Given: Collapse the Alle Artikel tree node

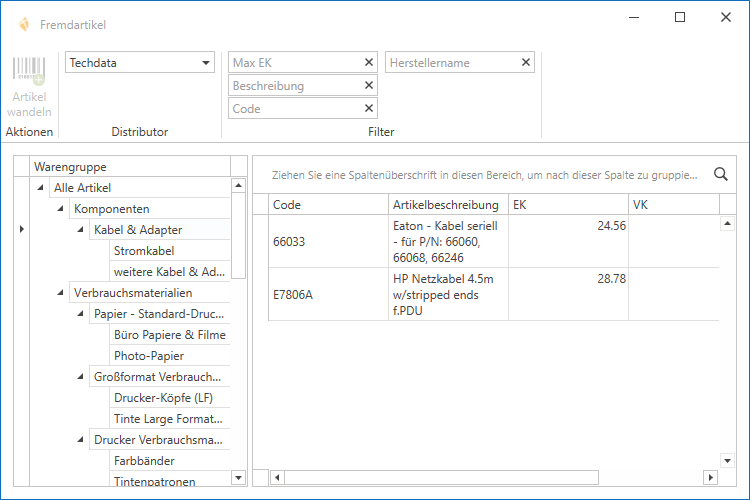Looking at the screenshot, I should coord(40,188).
